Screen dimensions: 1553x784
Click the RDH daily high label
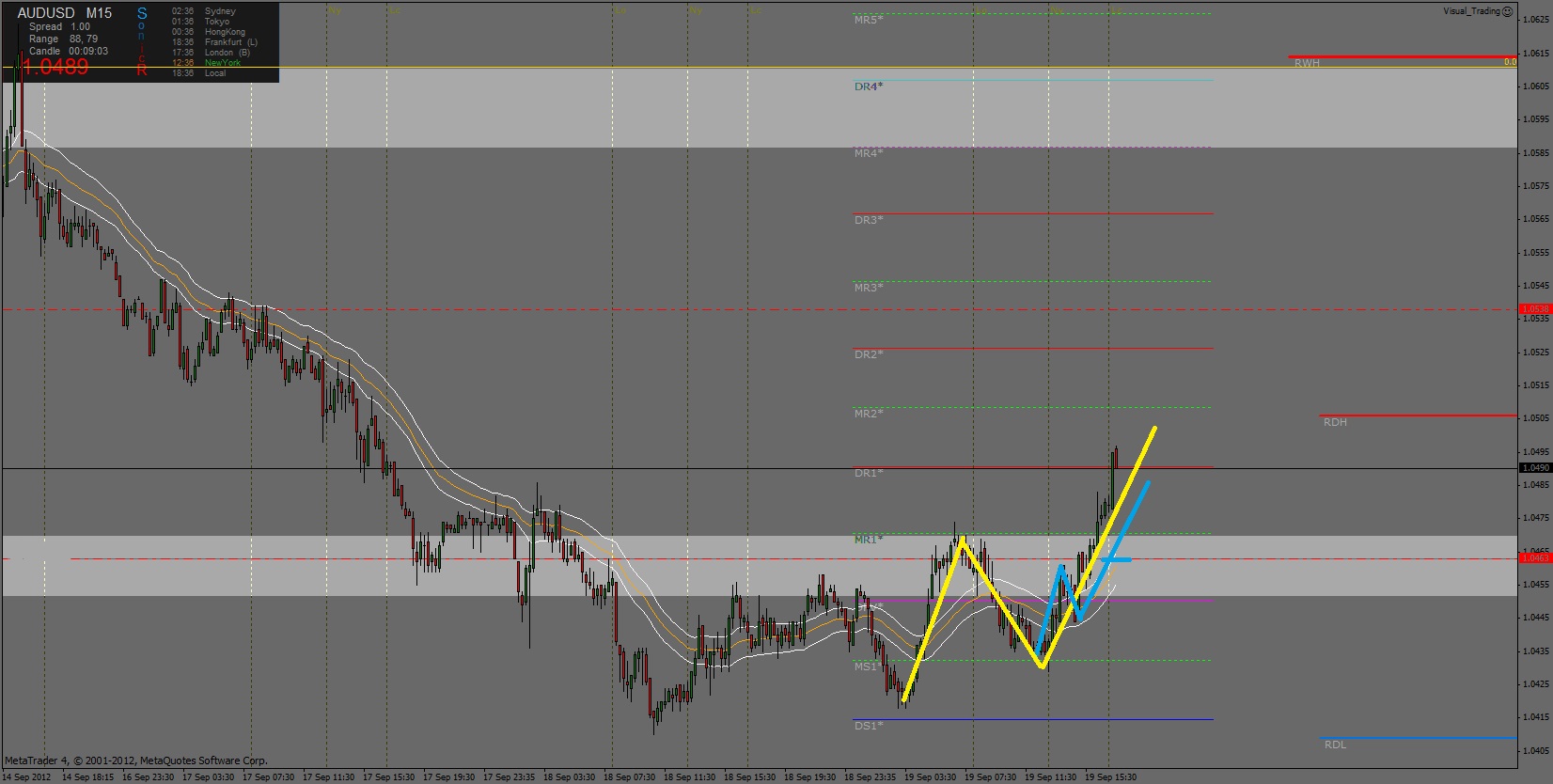click(x=1335, y=422)
